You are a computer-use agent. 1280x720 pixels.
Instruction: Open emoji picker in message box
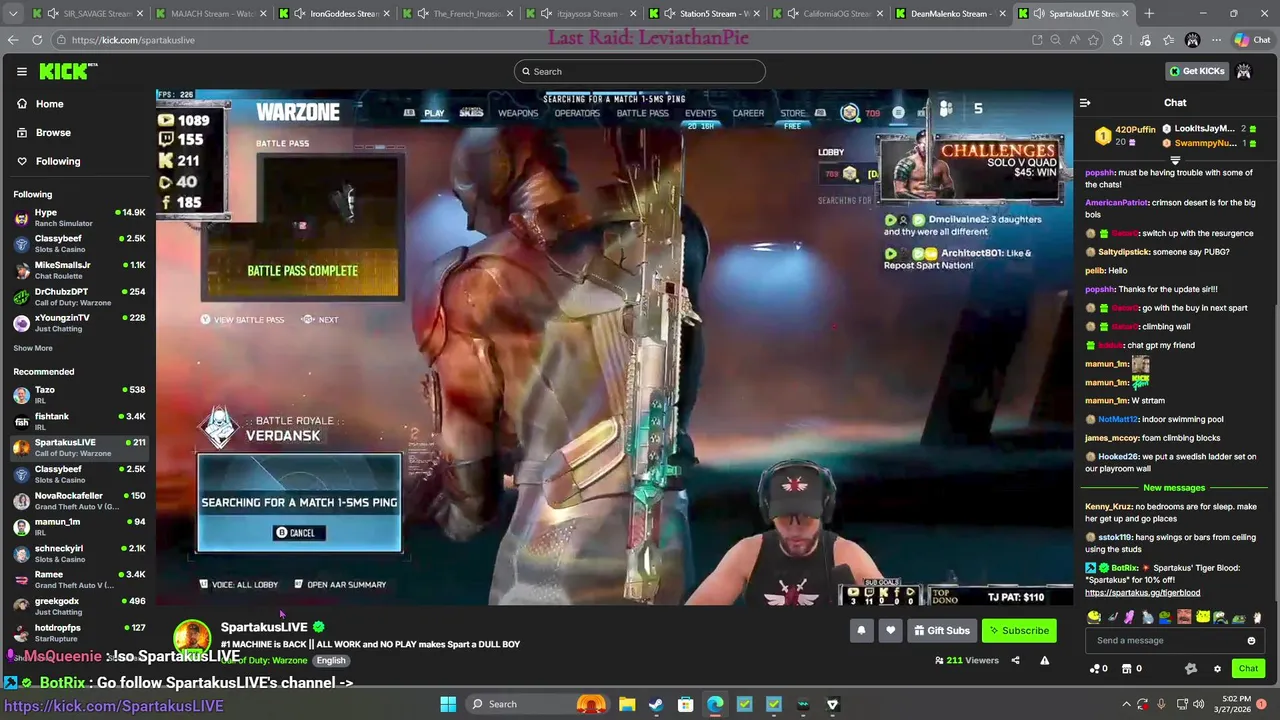click(1251, 641)
